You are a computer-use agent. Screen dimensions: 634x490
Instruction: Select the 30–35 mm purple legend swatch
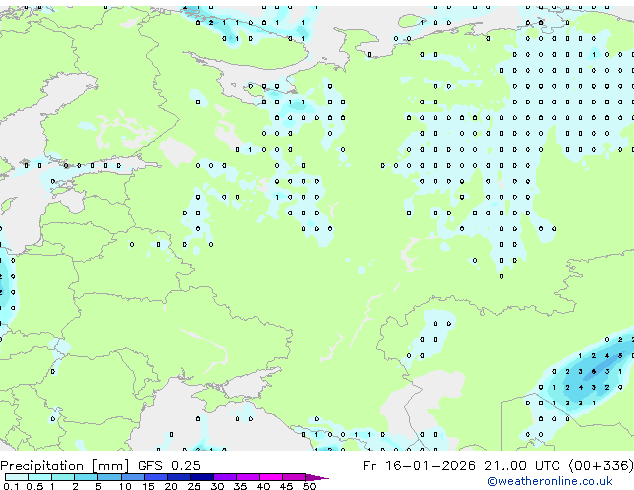pos(225,477)
